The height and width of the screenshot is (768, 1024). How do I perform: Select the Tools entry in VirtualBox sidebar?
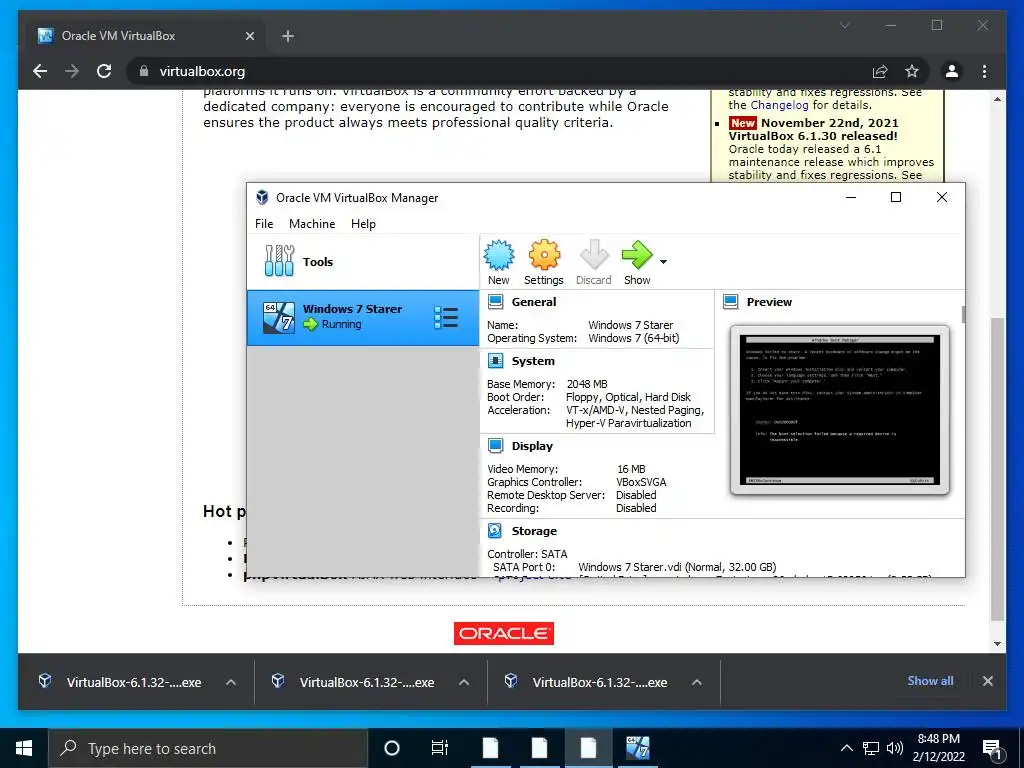pos(362,262)
